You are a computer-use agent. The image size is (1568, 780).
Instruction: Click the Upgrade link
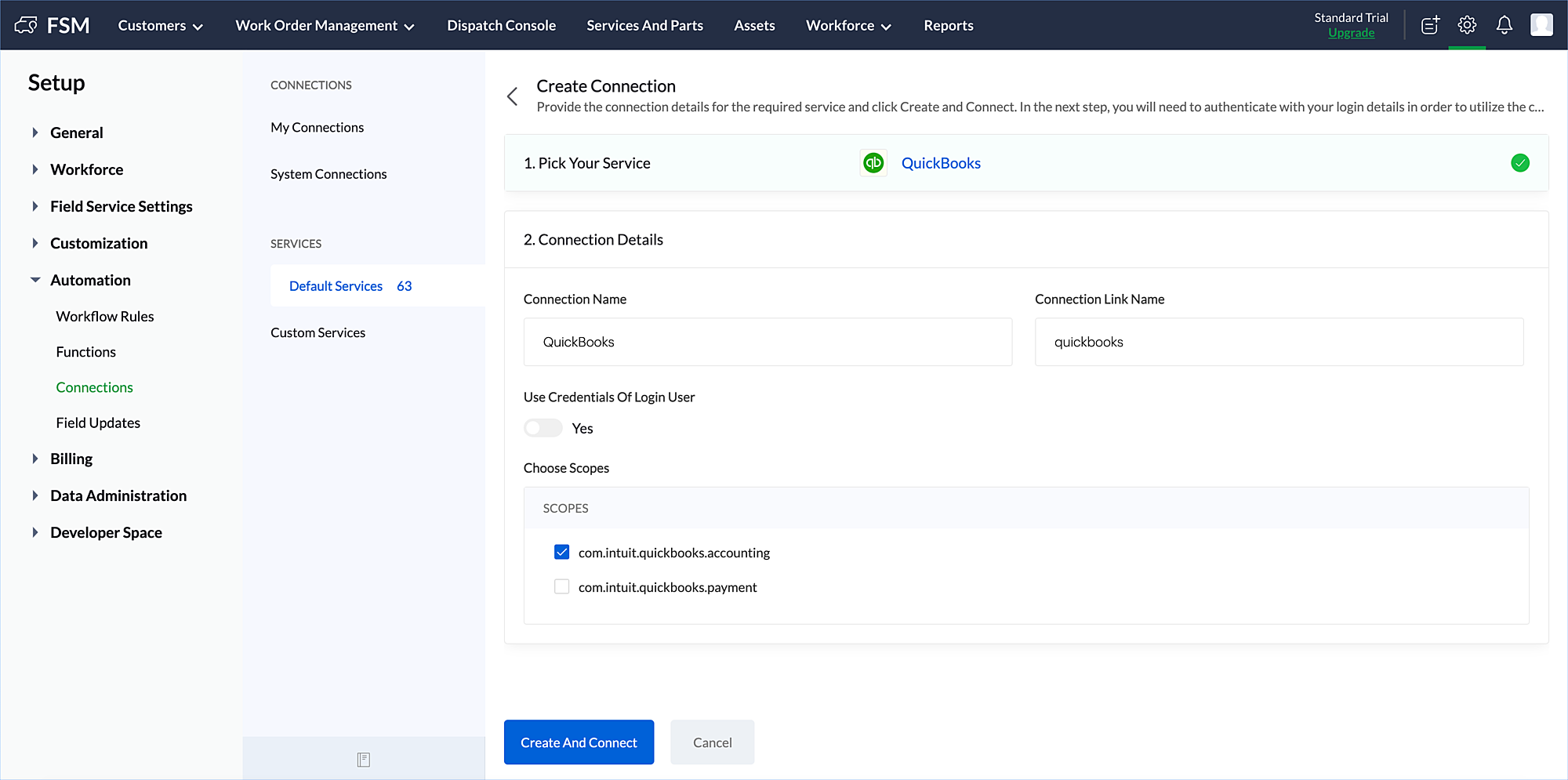coord(1351,33)
